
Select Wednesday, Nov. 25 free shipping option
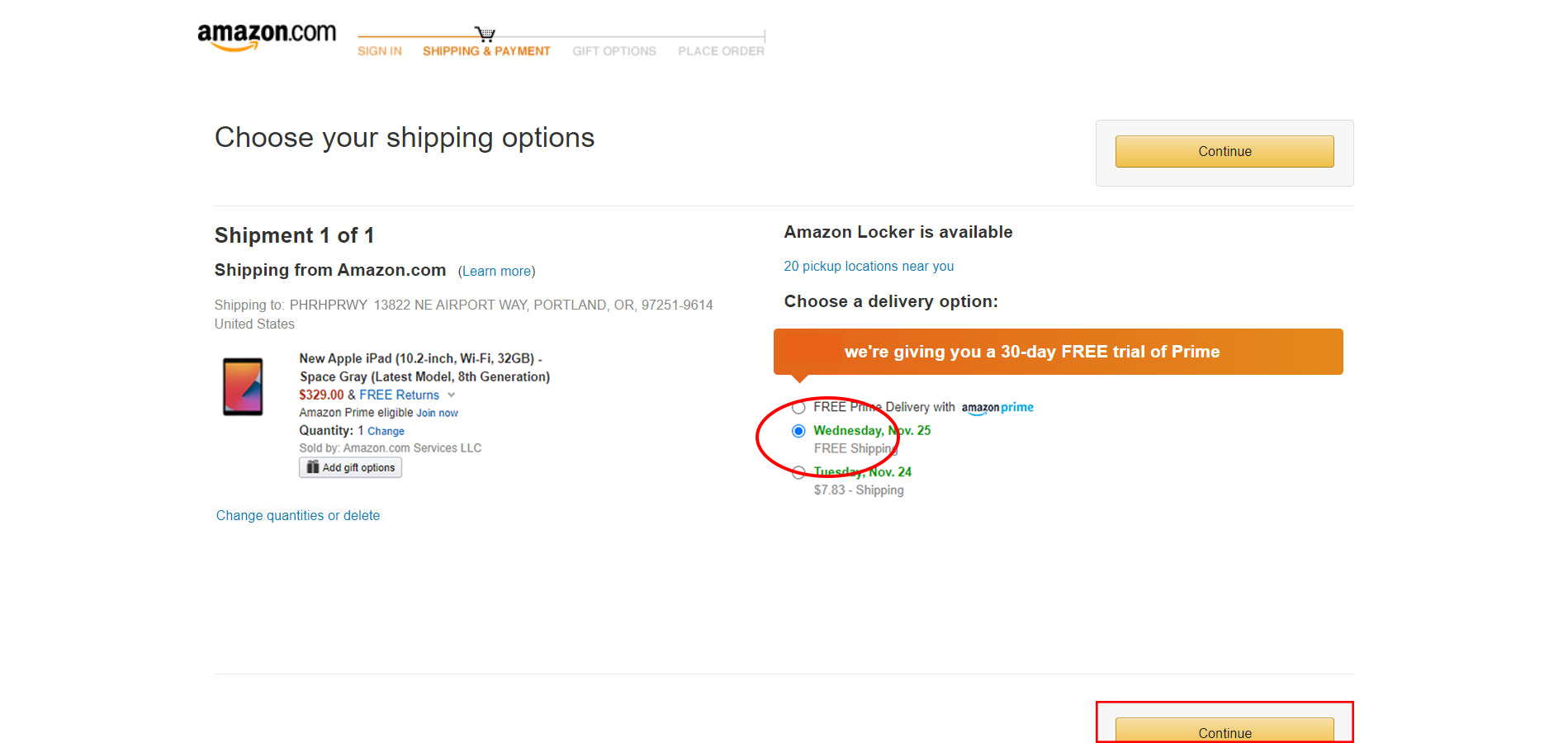(798, 431)
